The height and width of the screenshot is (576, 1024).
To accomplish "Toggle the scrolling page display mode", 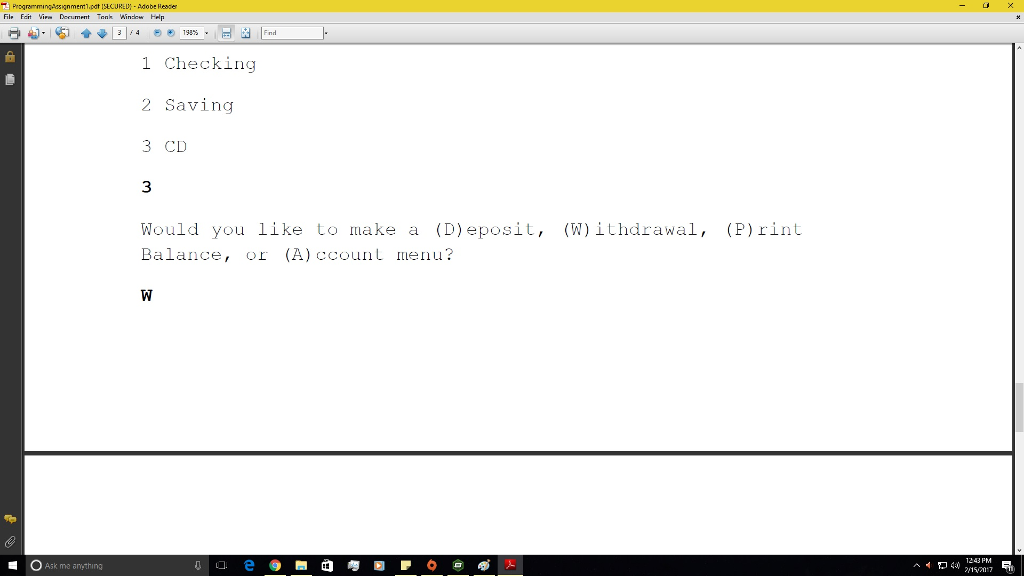I will 227,32.
